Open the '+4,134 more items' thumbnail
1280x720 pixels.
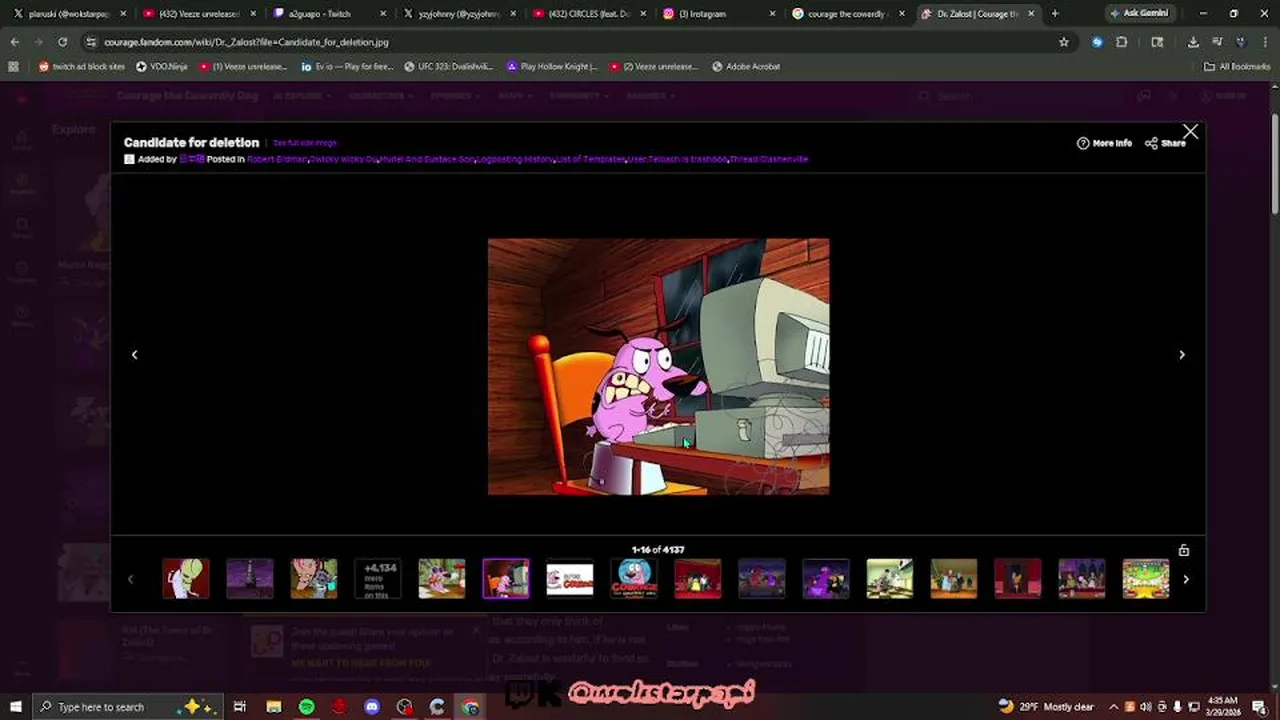[378, 579]
